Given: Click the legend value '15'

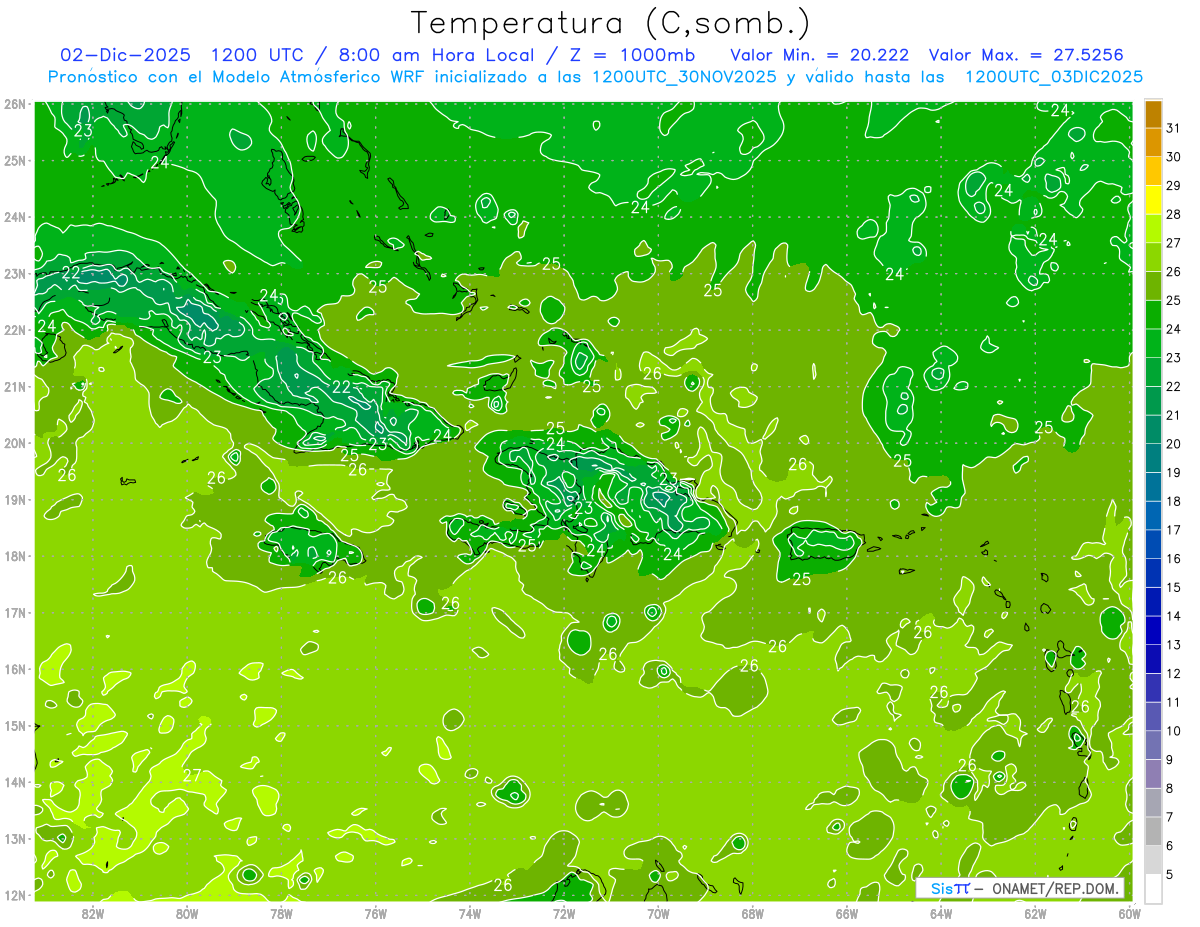Looking at the screenshot, I should (x=1173, y=587).
